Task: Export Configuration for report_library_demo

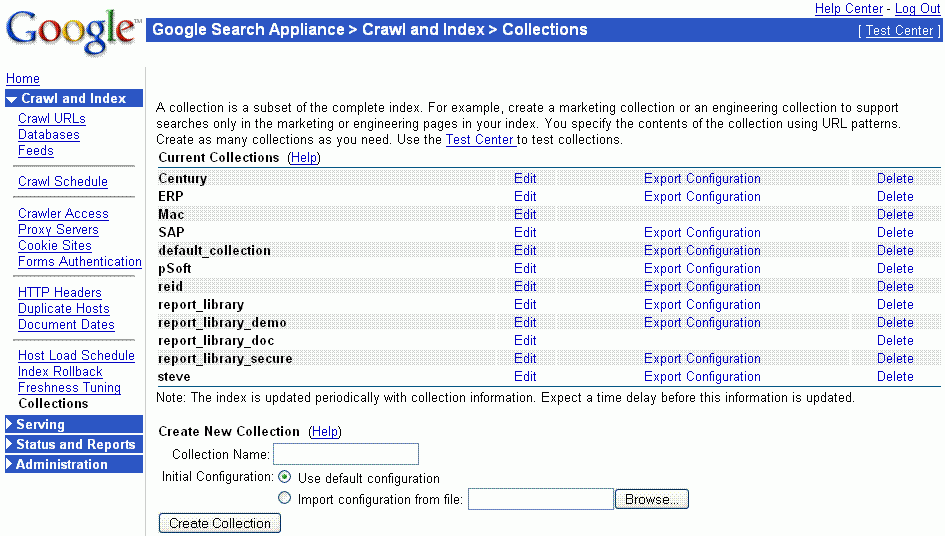Action: 702,323
